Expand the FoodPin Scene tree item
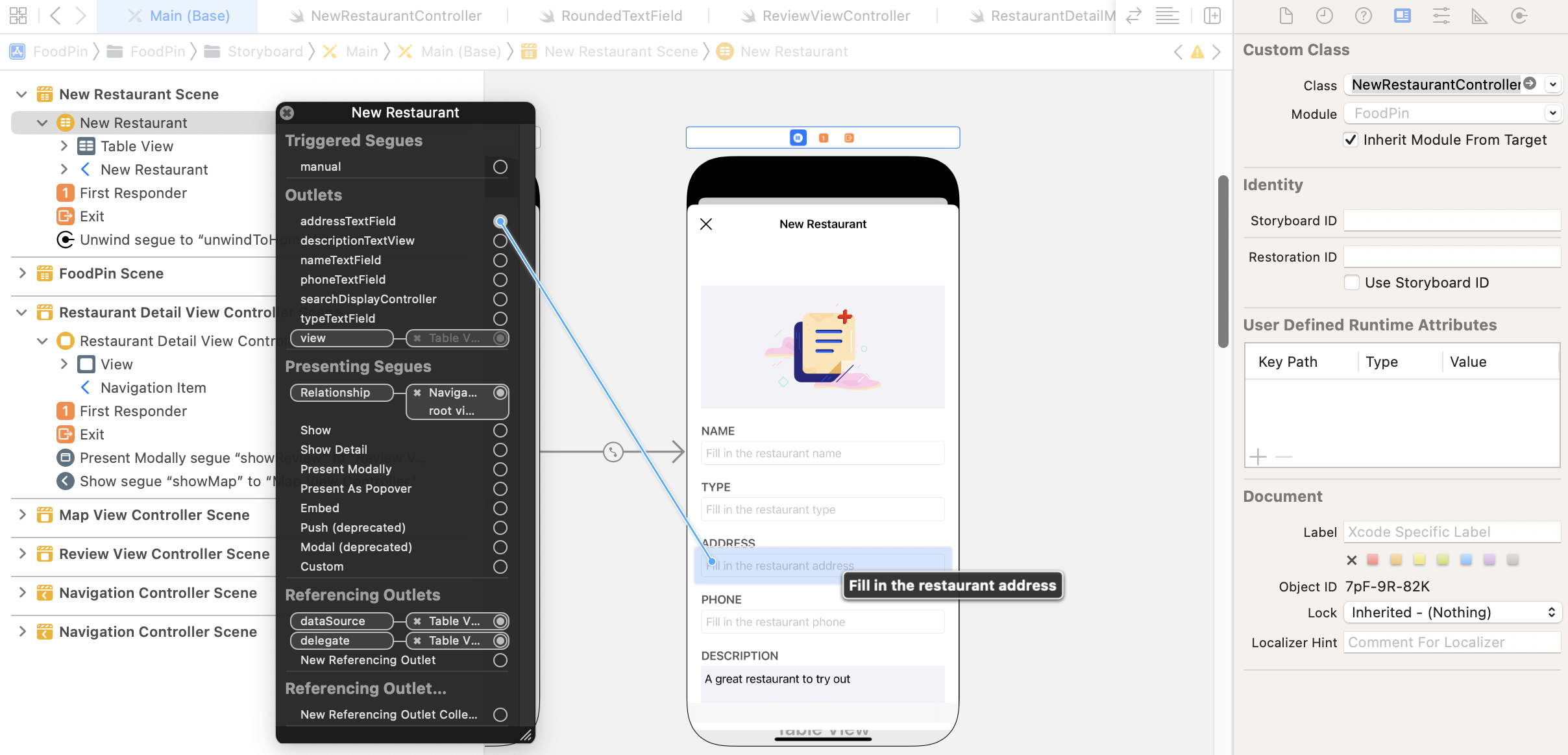Screen dimensions: 1568x755 [22, 273]
